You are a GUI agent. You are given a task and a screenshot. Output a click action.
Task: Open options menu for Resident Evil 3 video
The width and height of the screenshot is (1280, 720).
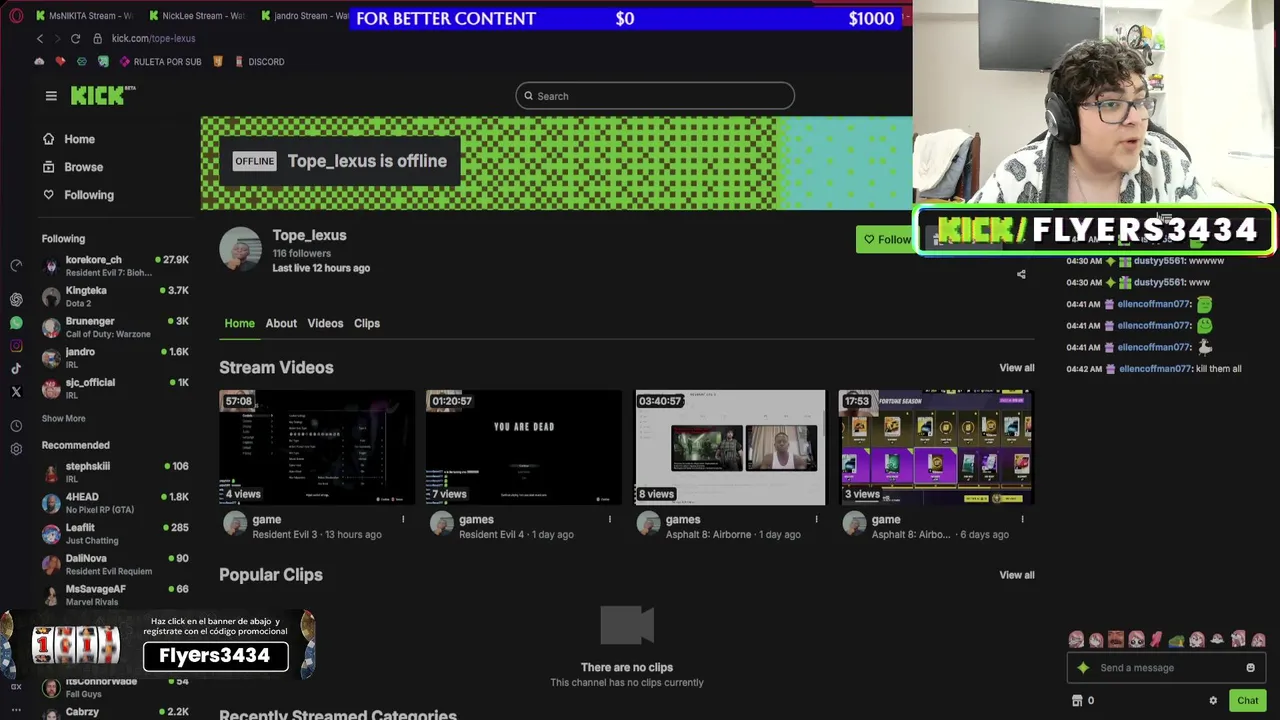pos(403,519)
